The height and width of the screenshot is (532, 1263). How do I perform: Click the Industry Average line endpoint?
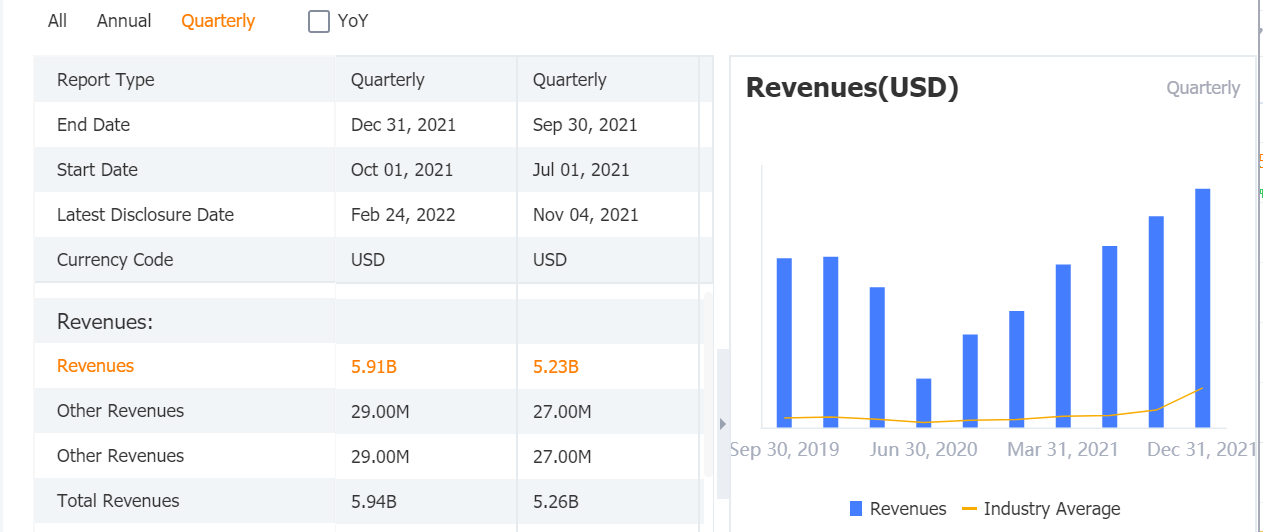1202,388
